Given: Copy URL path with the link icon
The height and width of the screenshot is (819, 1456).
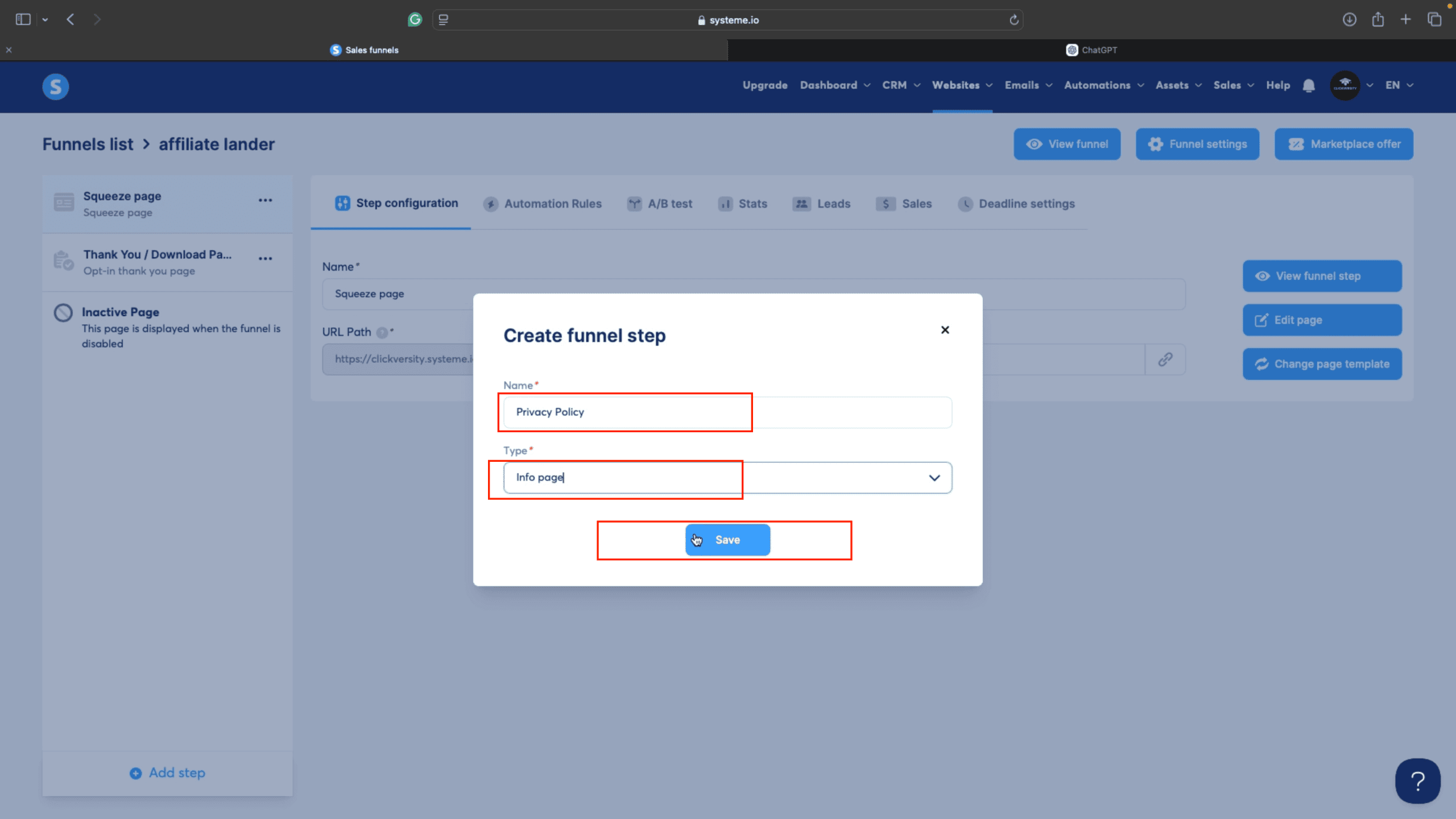Looking at the screenshot, I should (x=1165, y=359).
